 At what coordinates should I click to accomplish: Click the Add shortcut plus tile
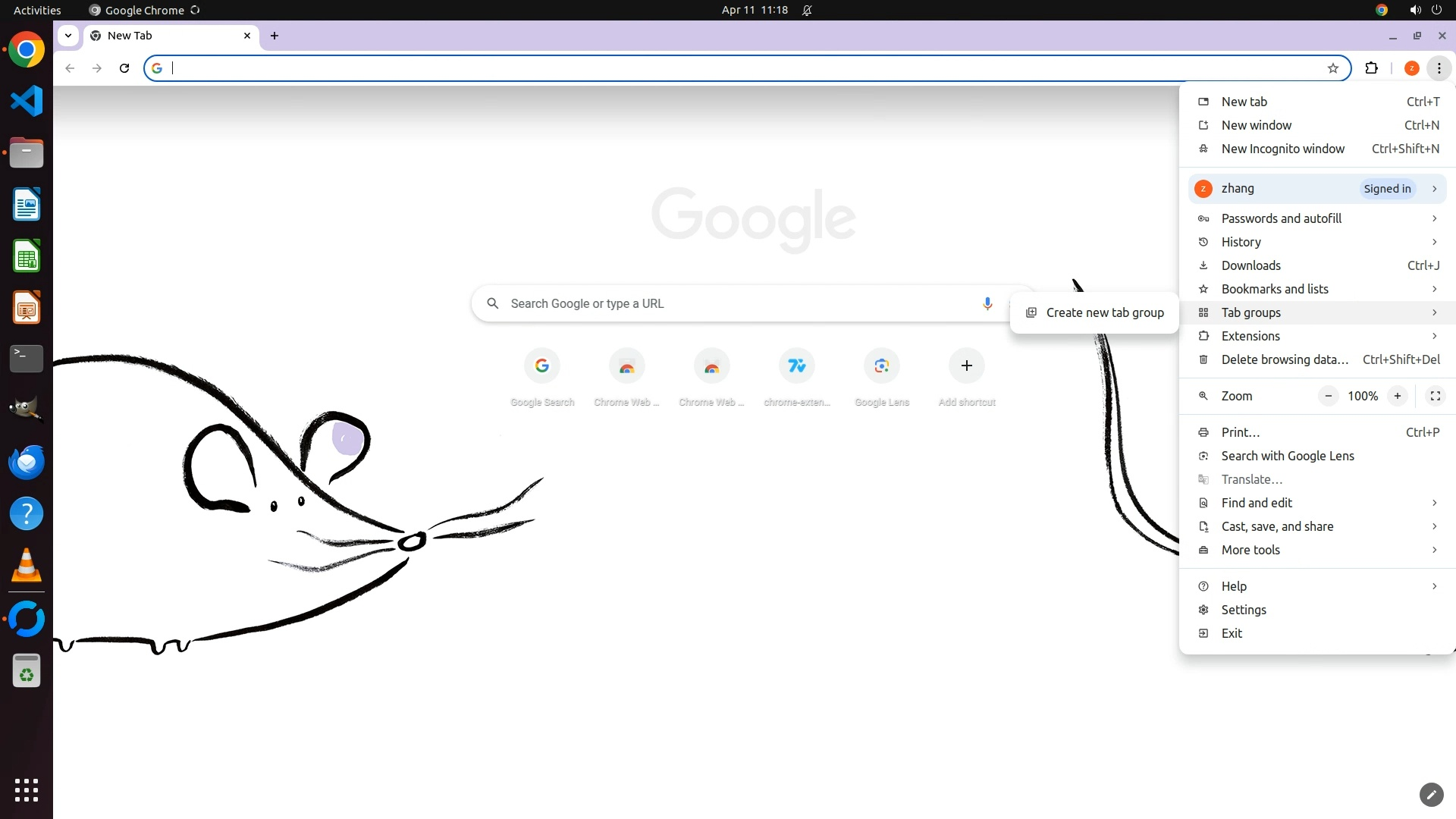(x=966, y=366)
